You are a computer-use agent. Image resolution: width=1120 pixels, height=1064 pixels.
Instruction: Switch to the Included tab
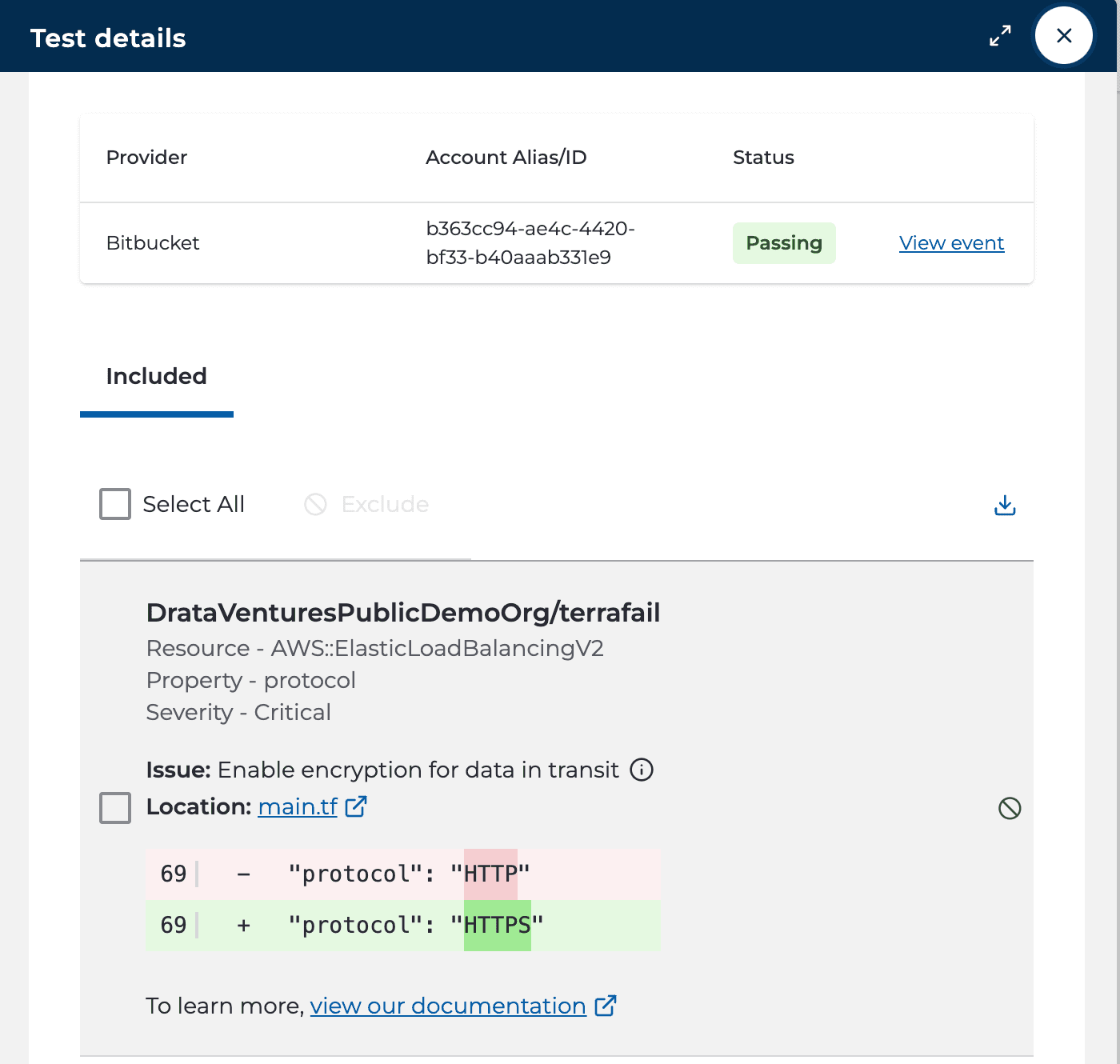tap(156, 376)
